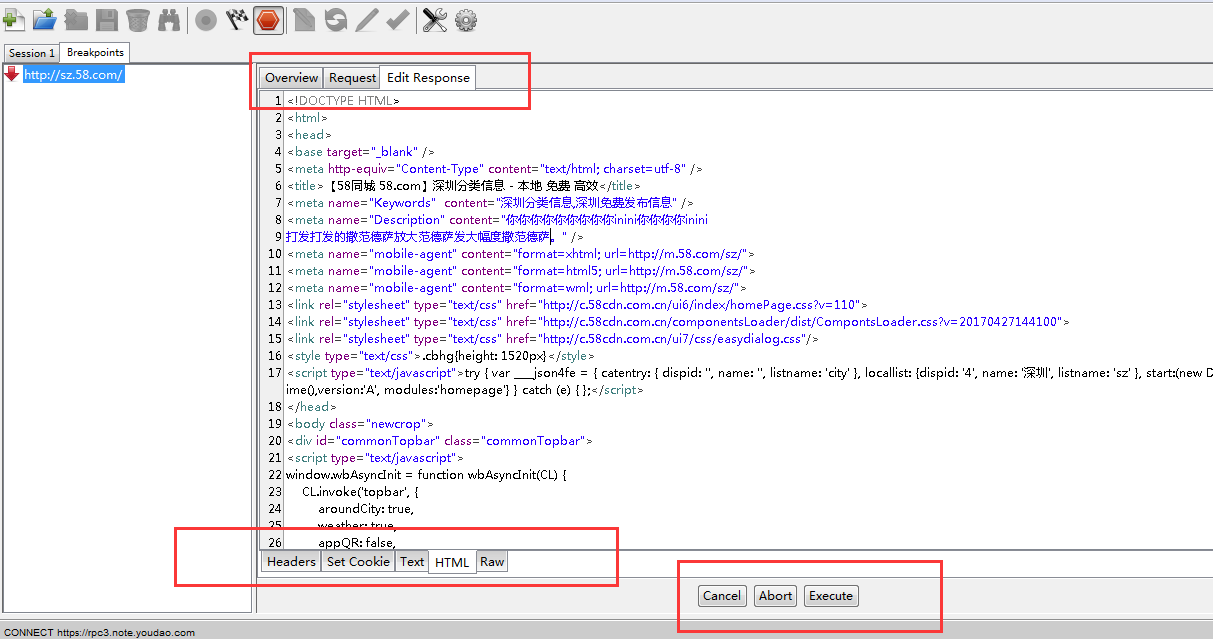Open Settings with the gear icon

pos(466,18)
